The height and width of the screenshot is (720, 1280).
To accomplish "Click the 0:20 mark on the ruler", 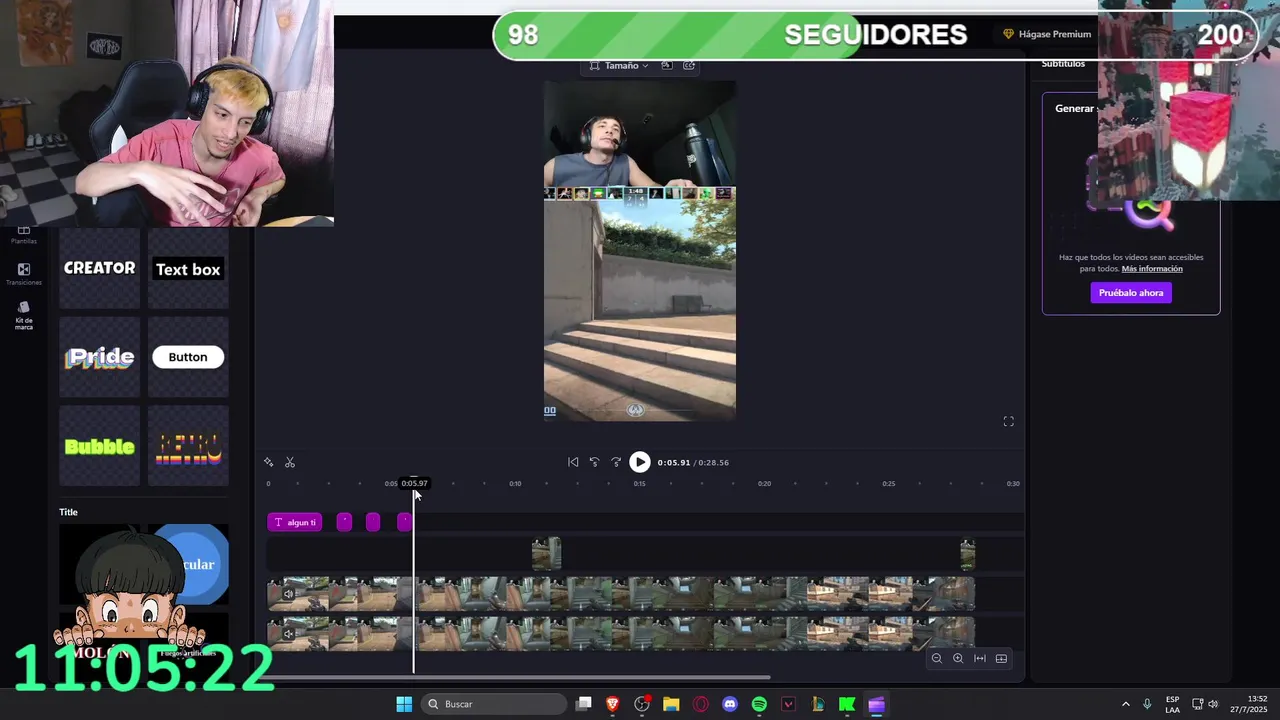I will 764,484.
